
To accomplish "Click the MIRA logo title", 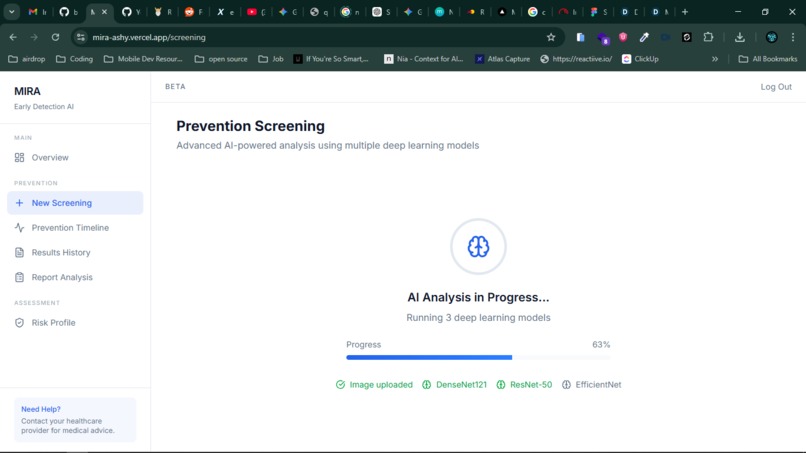I will coord(27,91).
